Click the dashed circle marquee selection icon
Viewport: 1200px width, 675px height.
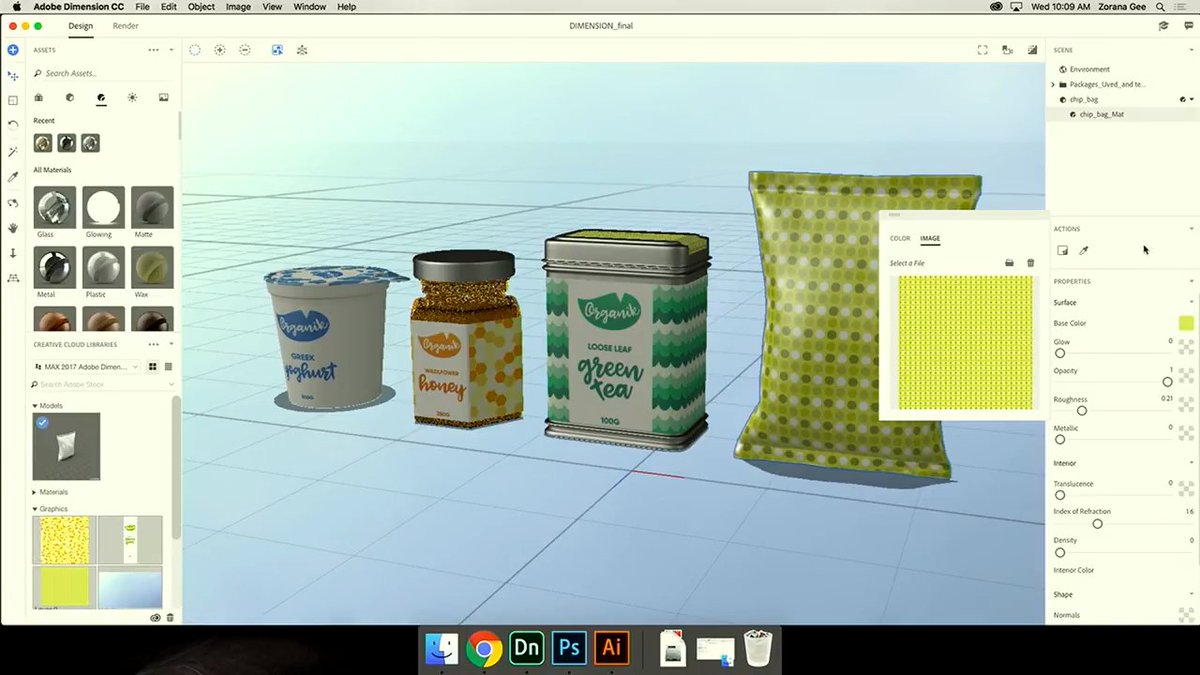(x=195, y=49)
